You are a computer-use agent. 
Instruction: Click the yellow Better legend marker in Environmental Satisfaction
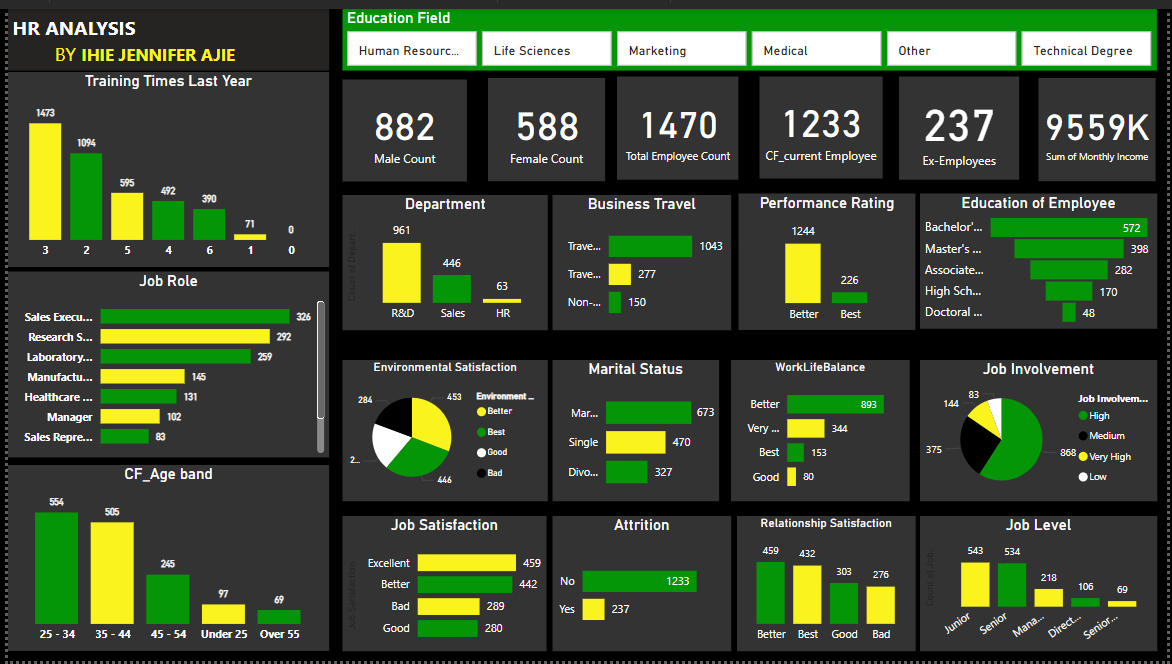(481, 411)
